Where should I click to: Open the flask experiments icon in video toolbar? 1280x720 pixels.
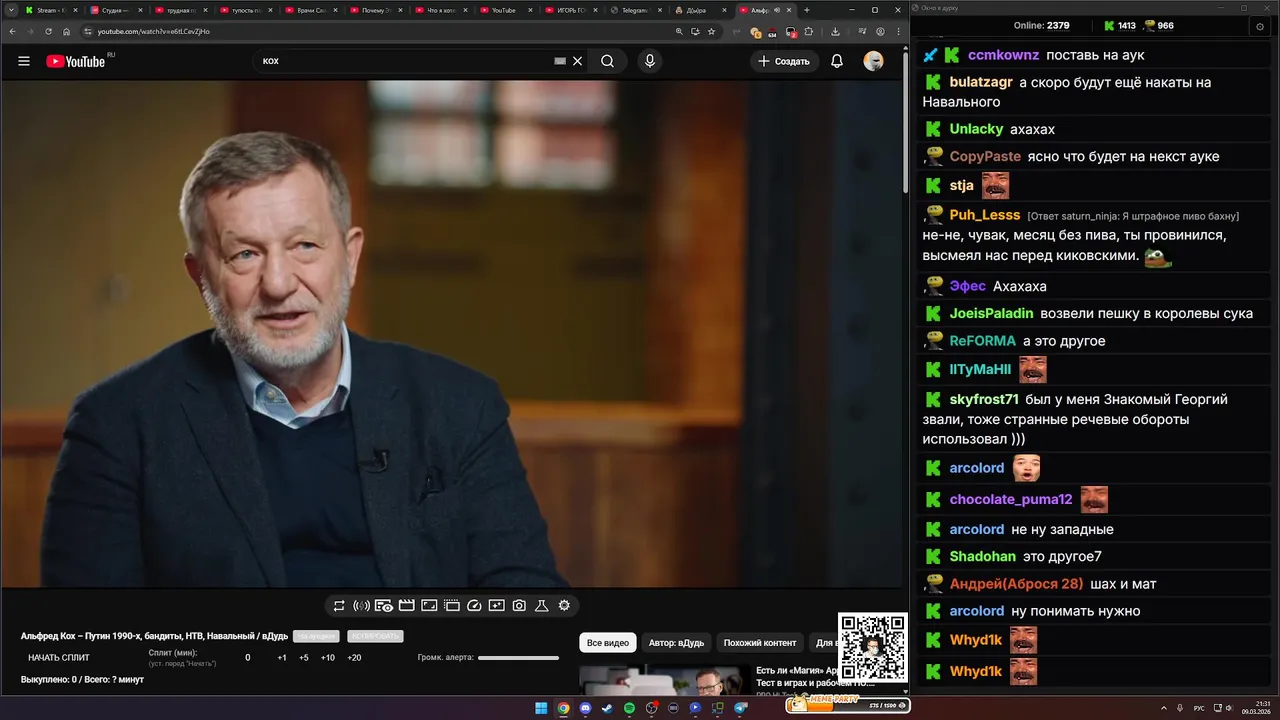542,606
